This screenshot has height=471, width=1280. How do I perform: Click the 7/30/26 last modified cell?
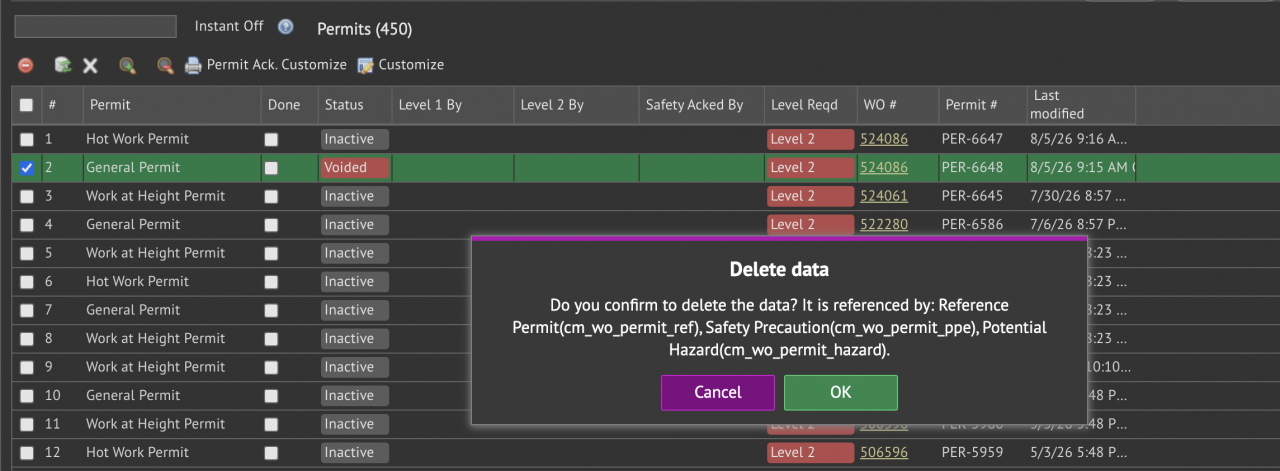[1080, 196]
